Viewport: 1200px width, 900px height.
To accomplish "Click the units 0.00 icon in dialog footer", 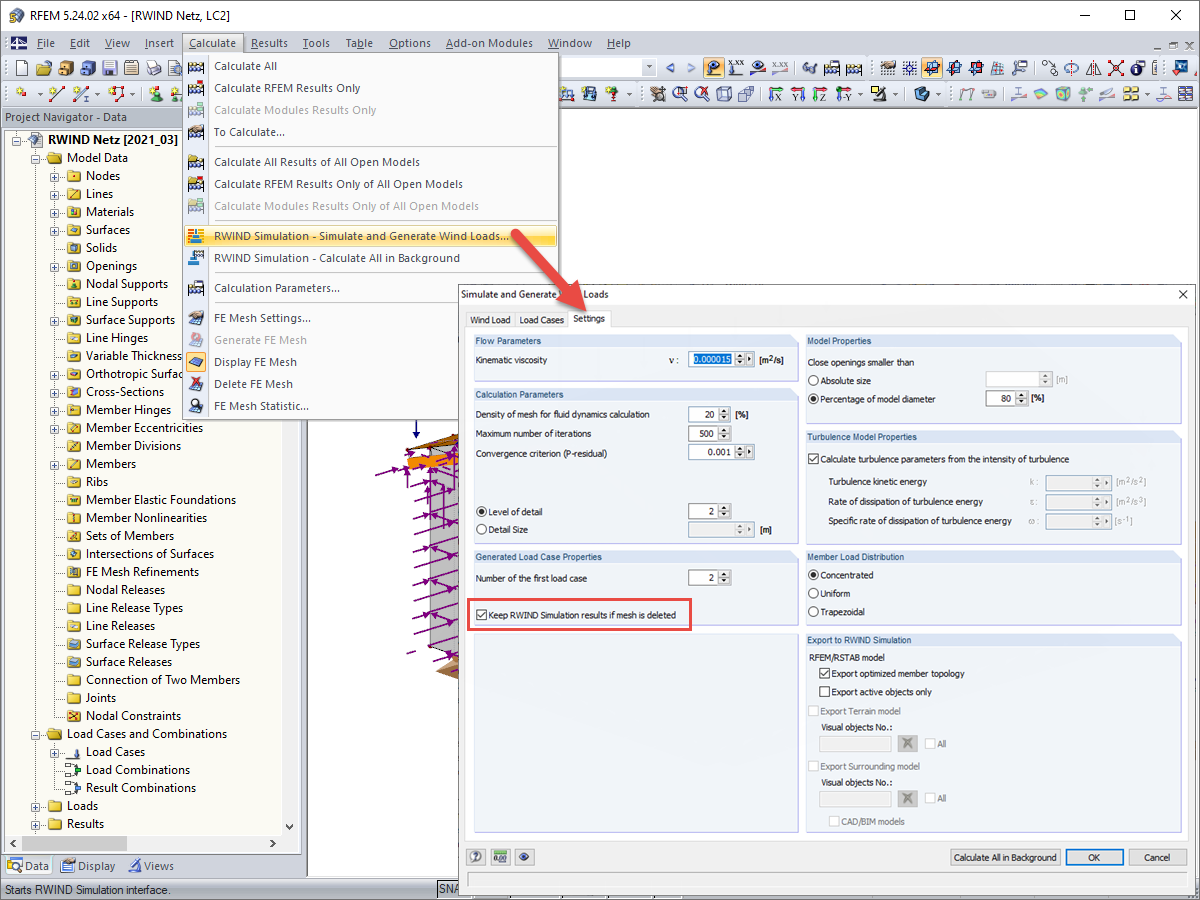I will 500,857.
